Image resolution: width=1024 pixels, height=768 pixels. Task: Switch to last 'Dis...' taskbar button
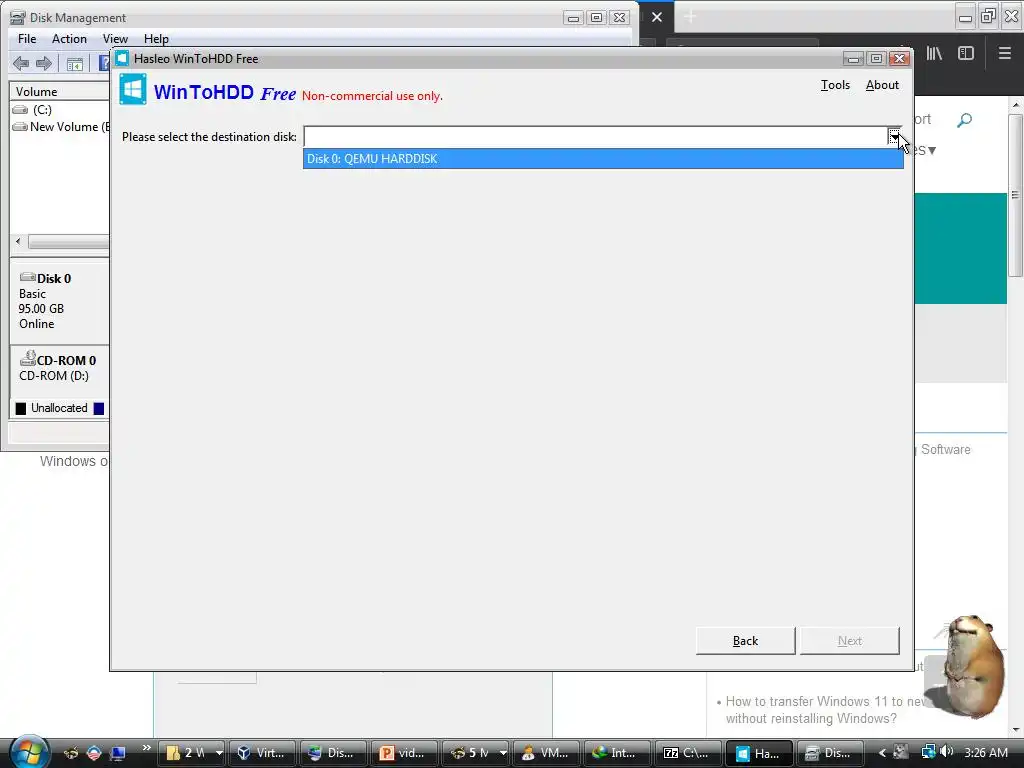point(830,753)
